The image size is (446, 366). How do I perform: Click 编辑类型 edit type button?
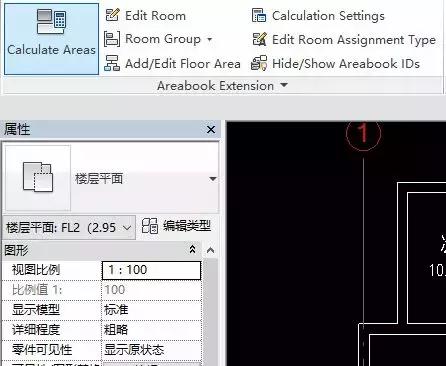coord(177,226)
